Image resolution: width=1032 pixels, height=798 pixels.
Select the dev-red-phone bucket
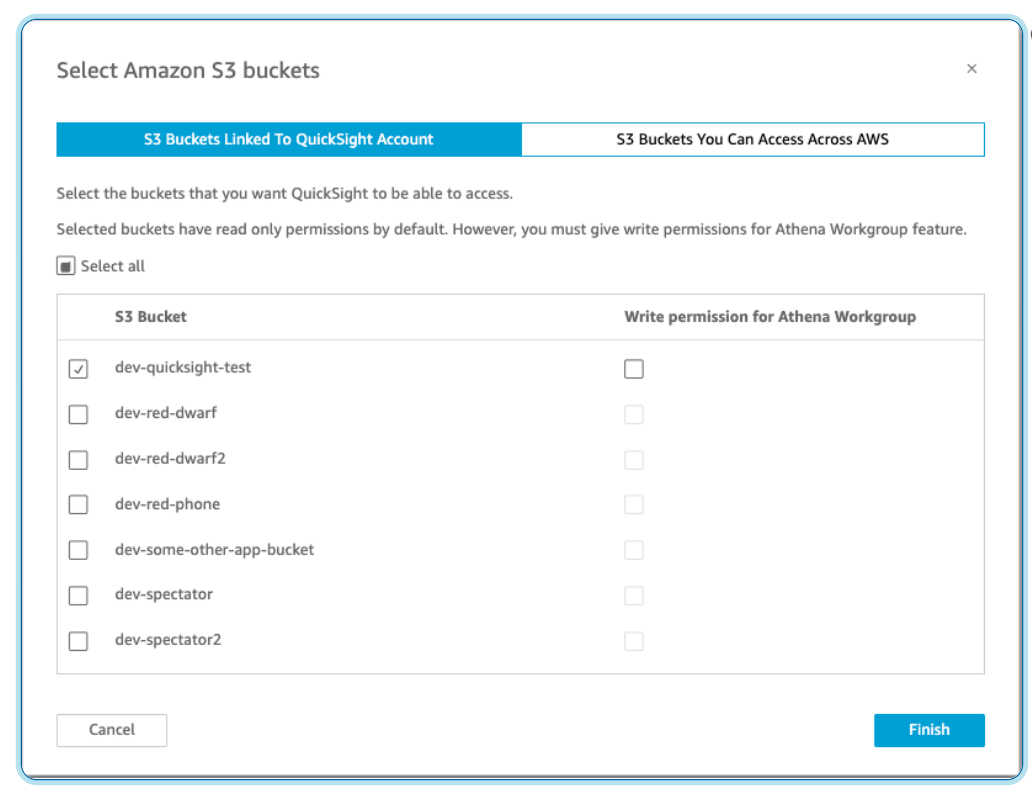(78, 504)
